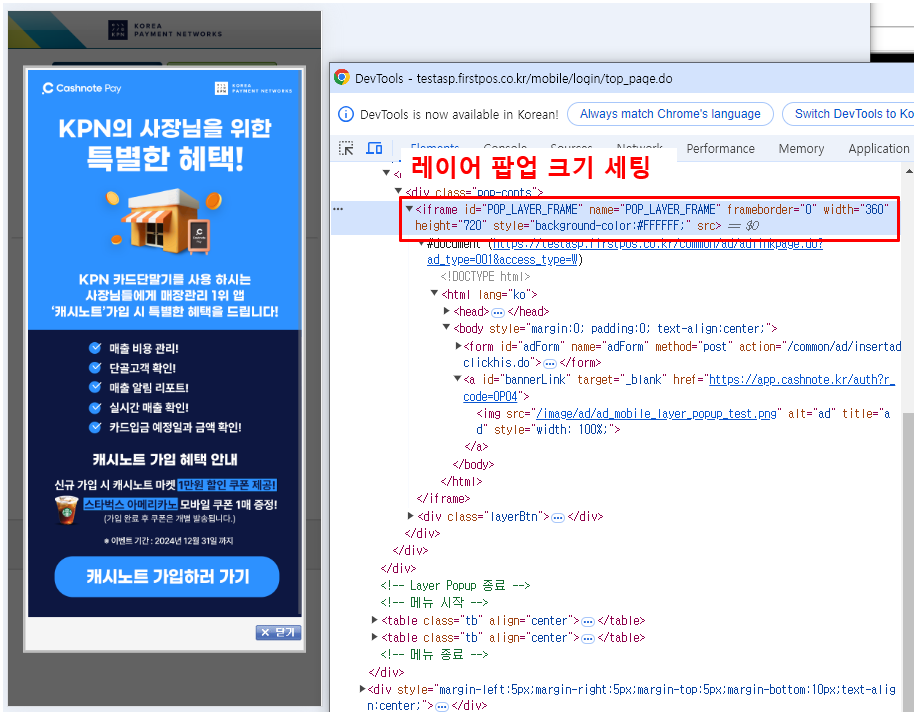Click the Elements panel scrollbar up arrow
The height and width of the screenshot is (717, 922).
[x=909, y=171]
